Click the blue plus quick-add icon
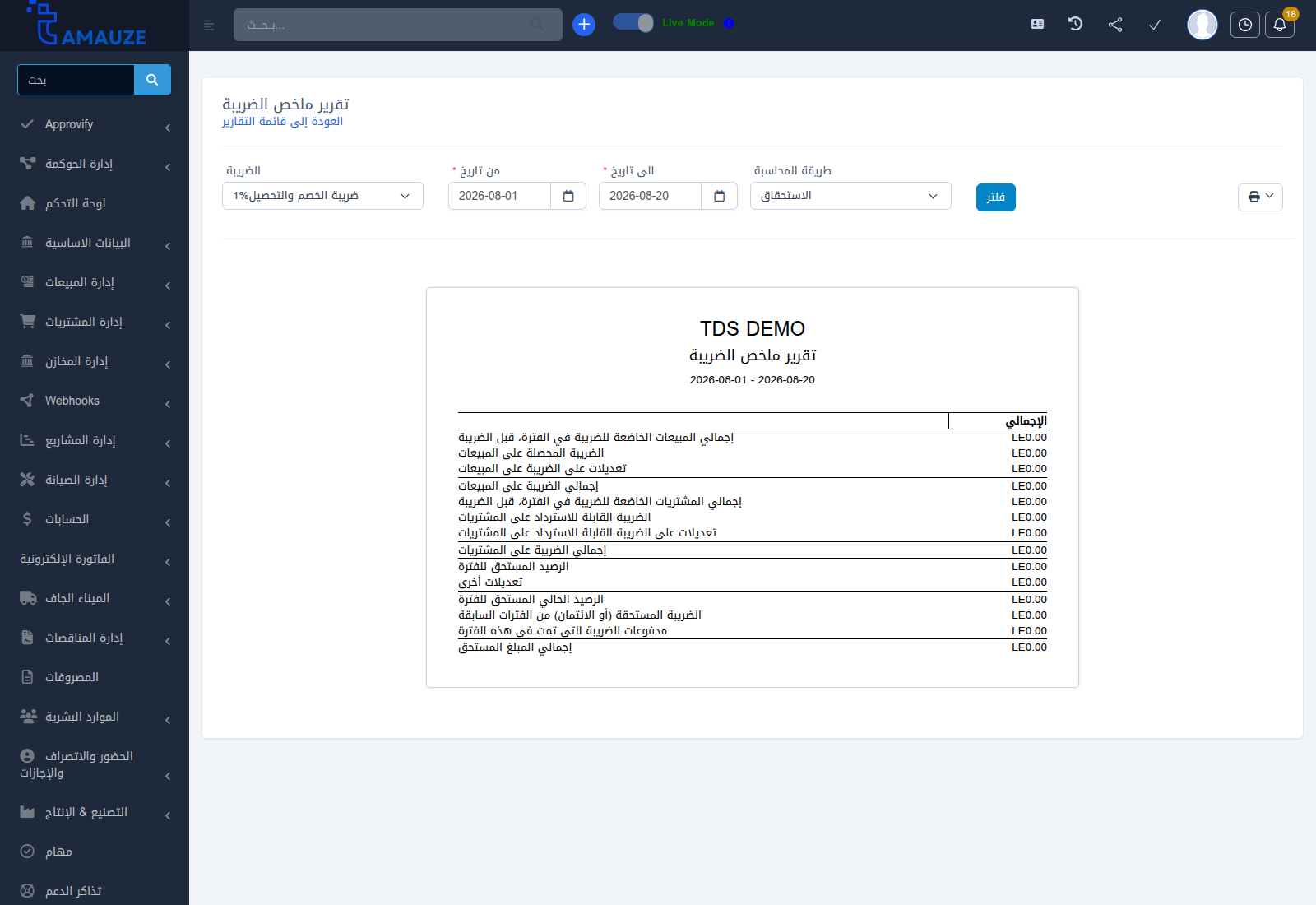The image size is (1316, 905). (x=584, y=25)
